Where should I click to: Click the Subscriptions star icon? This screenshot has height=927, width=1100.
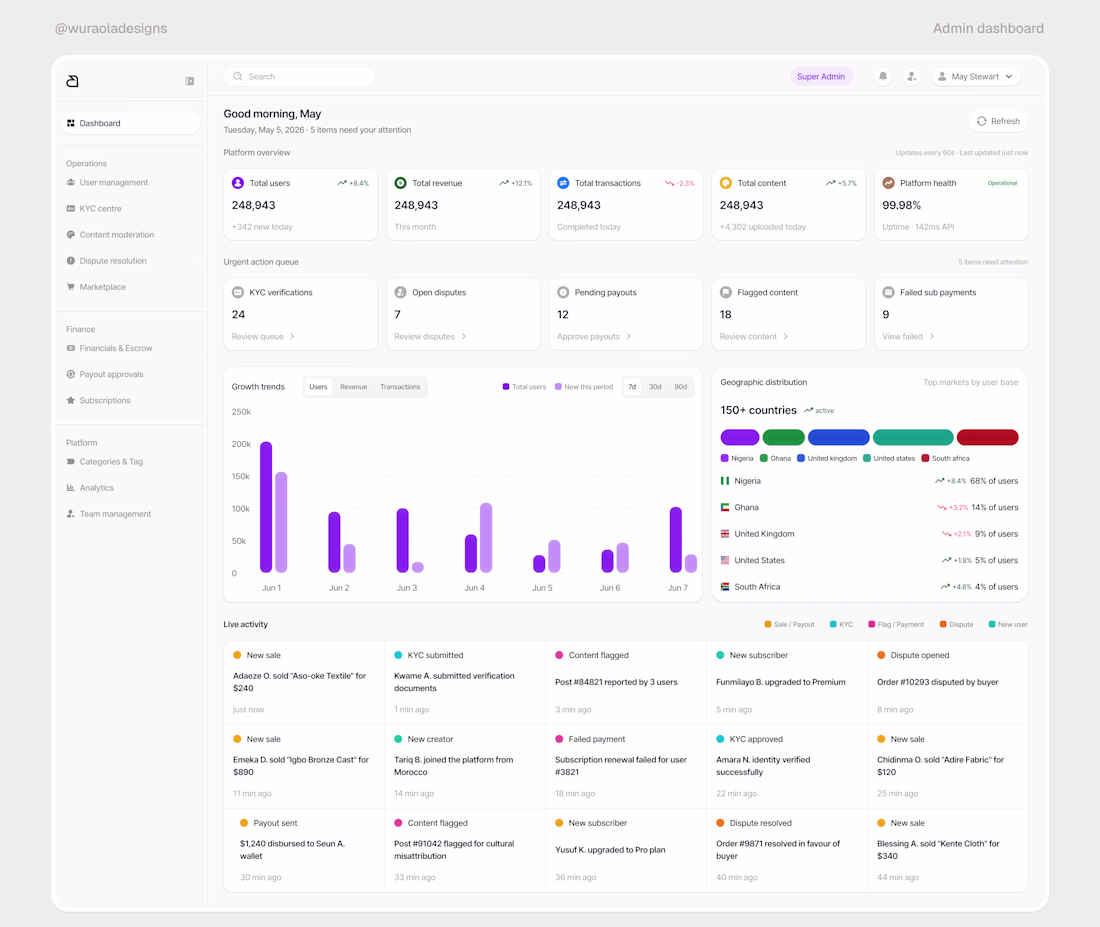point(71,401)
